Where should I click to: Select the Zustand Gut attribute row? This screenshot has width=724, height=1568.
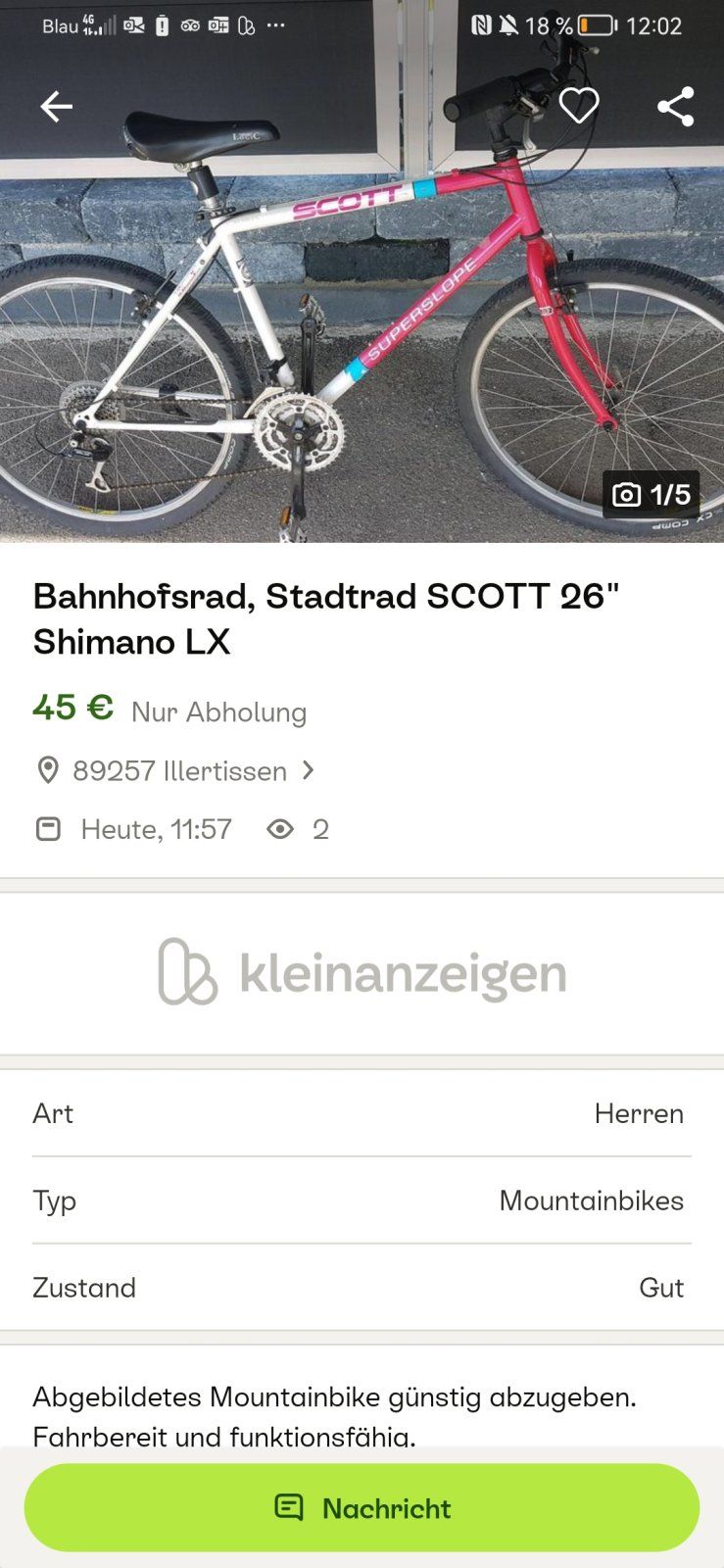pyautogui.click(x=362, y=1288)
